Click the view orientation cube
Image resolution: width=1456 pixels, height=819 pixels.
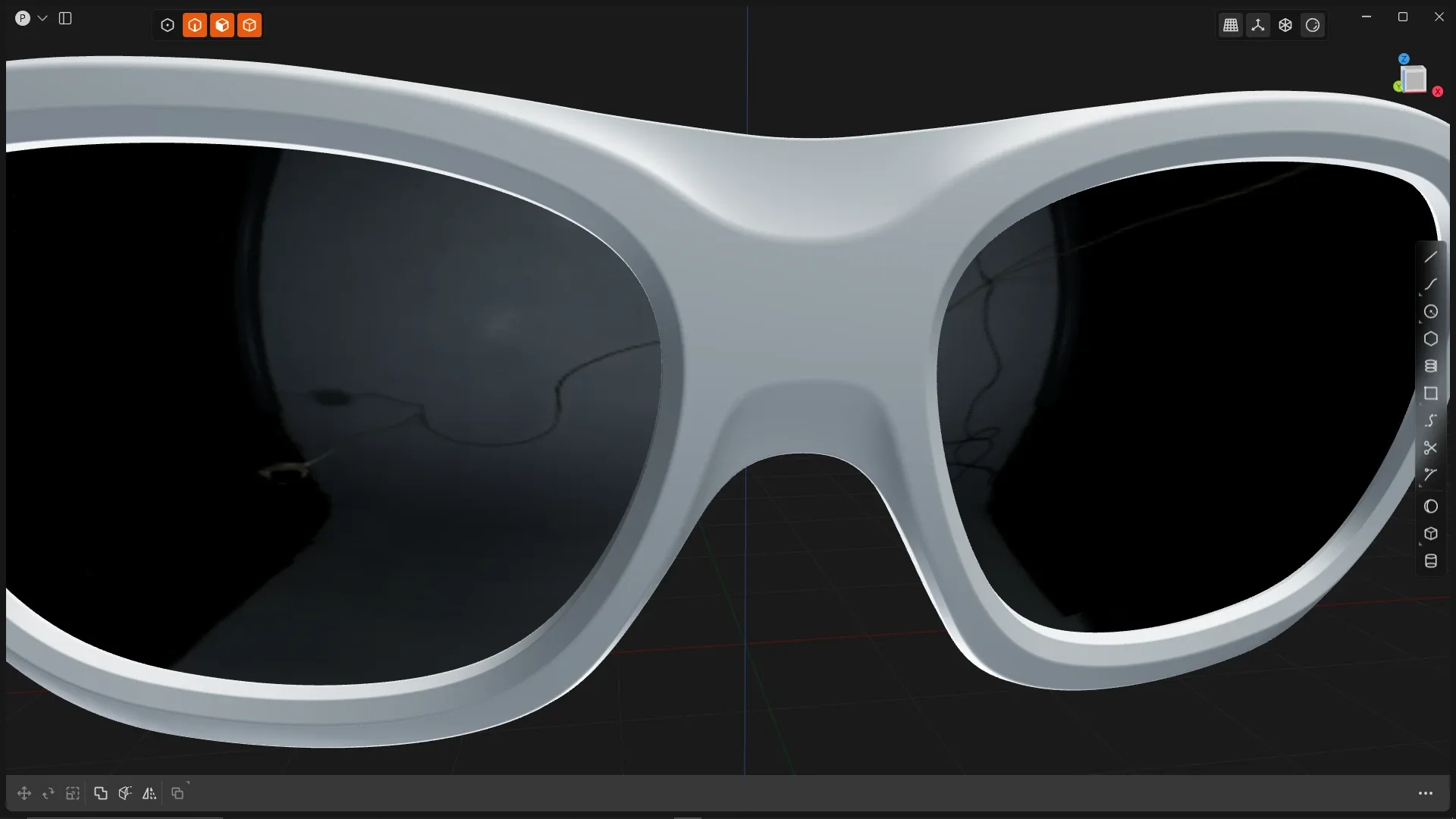(1414, 78)
